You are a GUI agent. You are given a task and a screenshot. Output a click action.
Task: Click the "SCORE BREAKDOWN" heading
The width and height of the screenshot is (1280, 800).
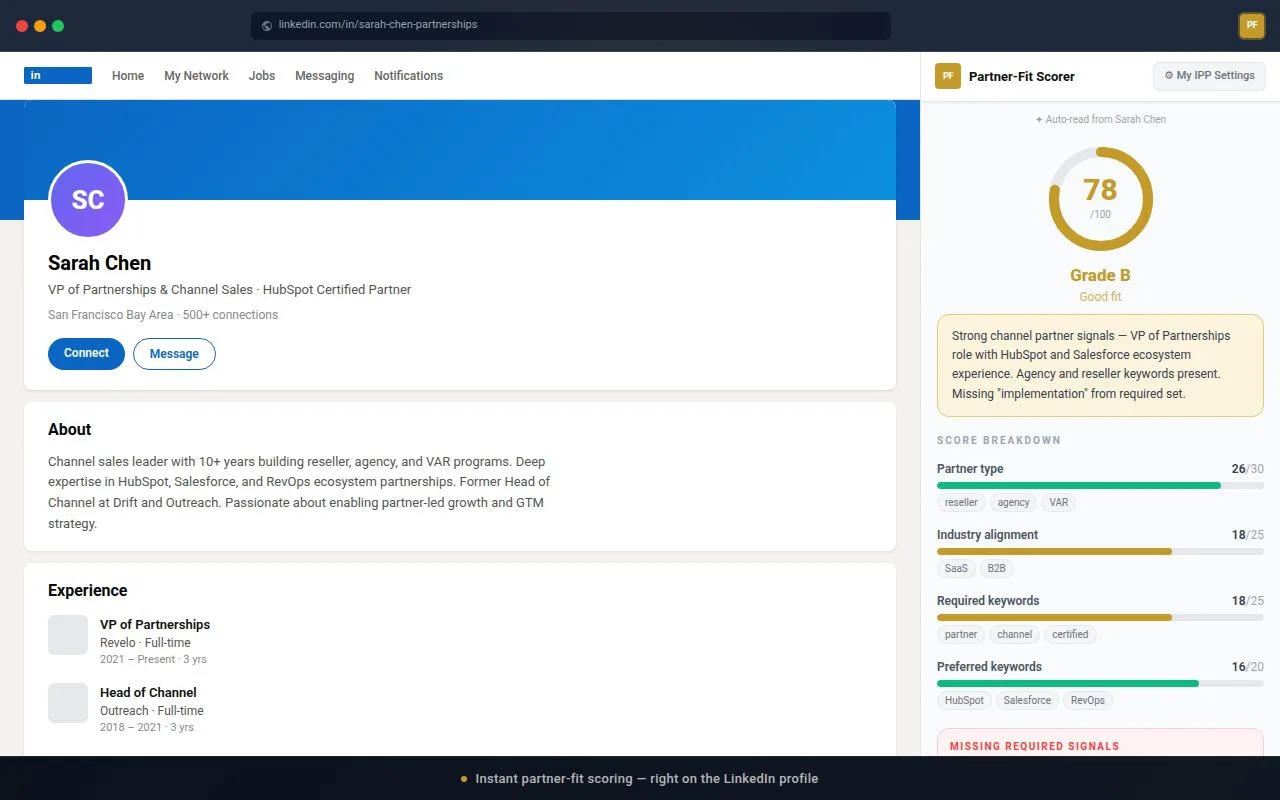click(x=999, y=440)
